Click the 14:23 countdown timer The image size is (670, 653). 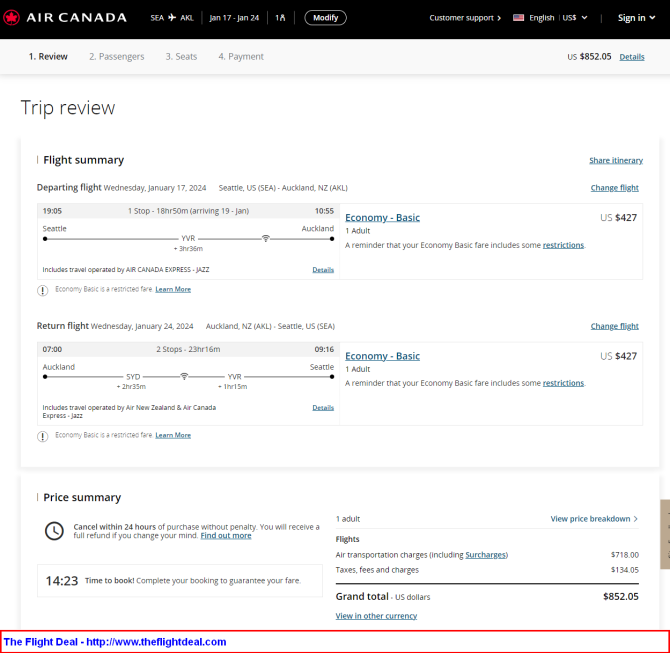coord(62,581)
